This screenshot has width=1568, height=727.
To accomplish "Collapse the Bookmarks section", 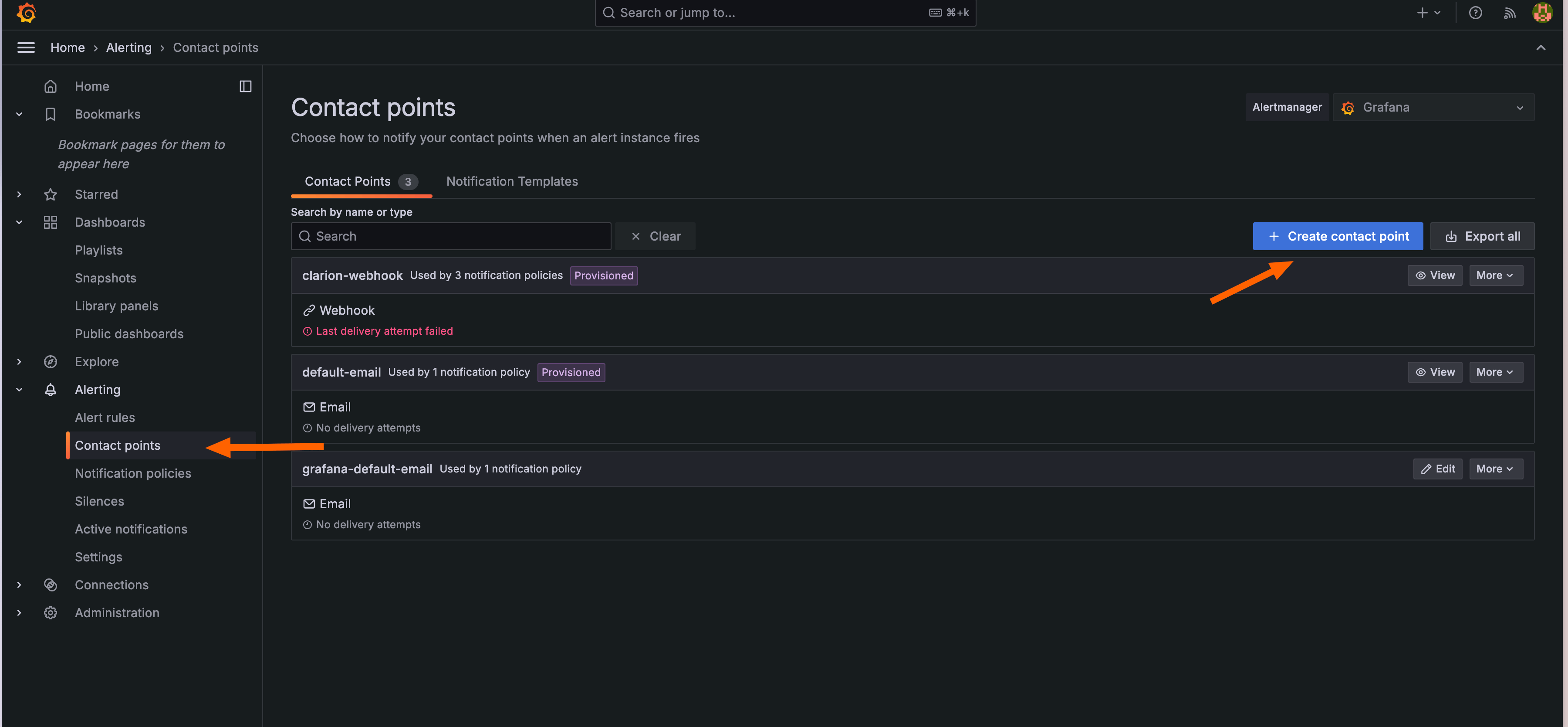I will click(19, 115).
